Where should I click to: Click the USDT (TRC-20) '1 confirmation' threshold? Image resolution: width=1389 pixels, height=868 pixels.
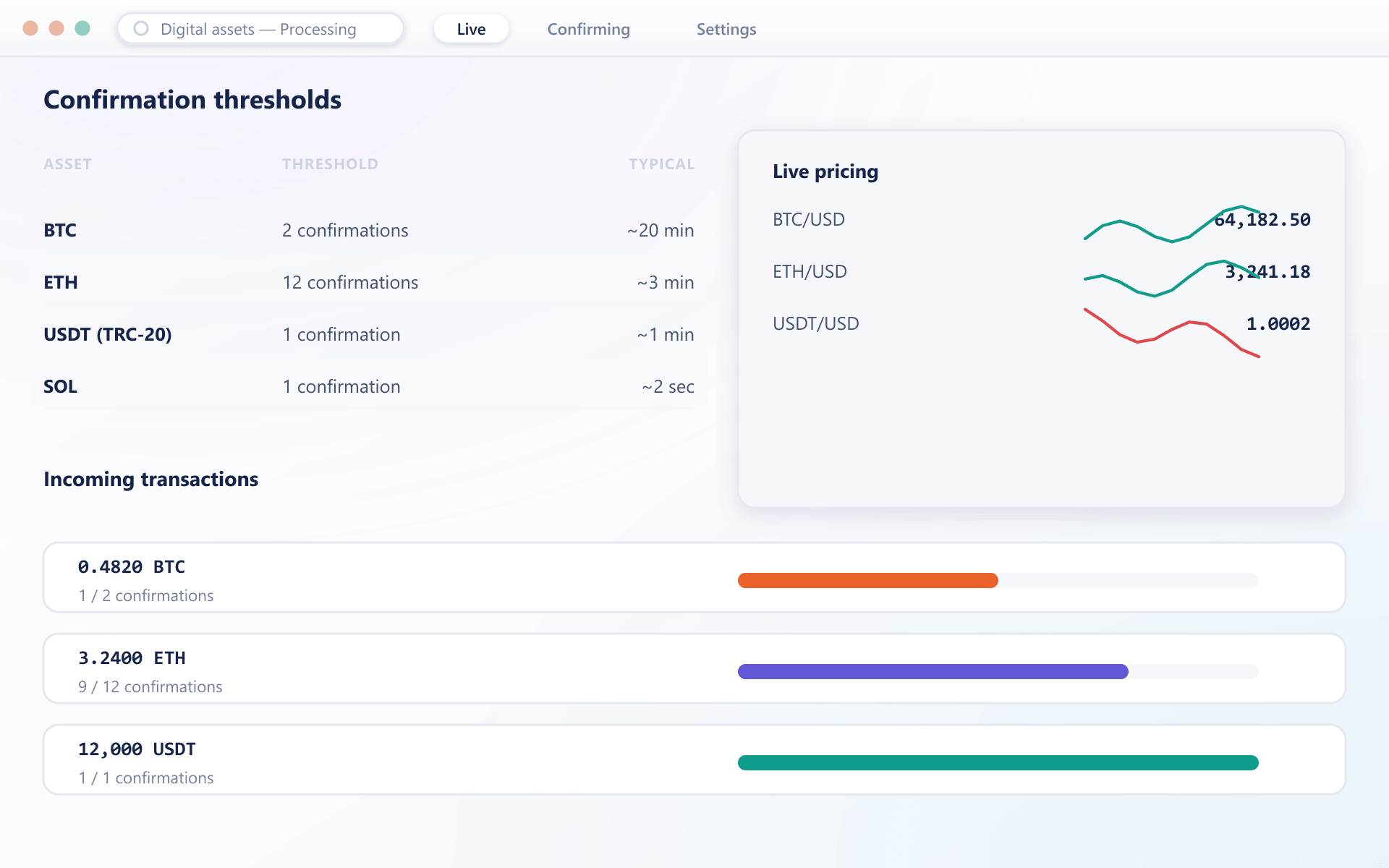click(x=341, y=334)
